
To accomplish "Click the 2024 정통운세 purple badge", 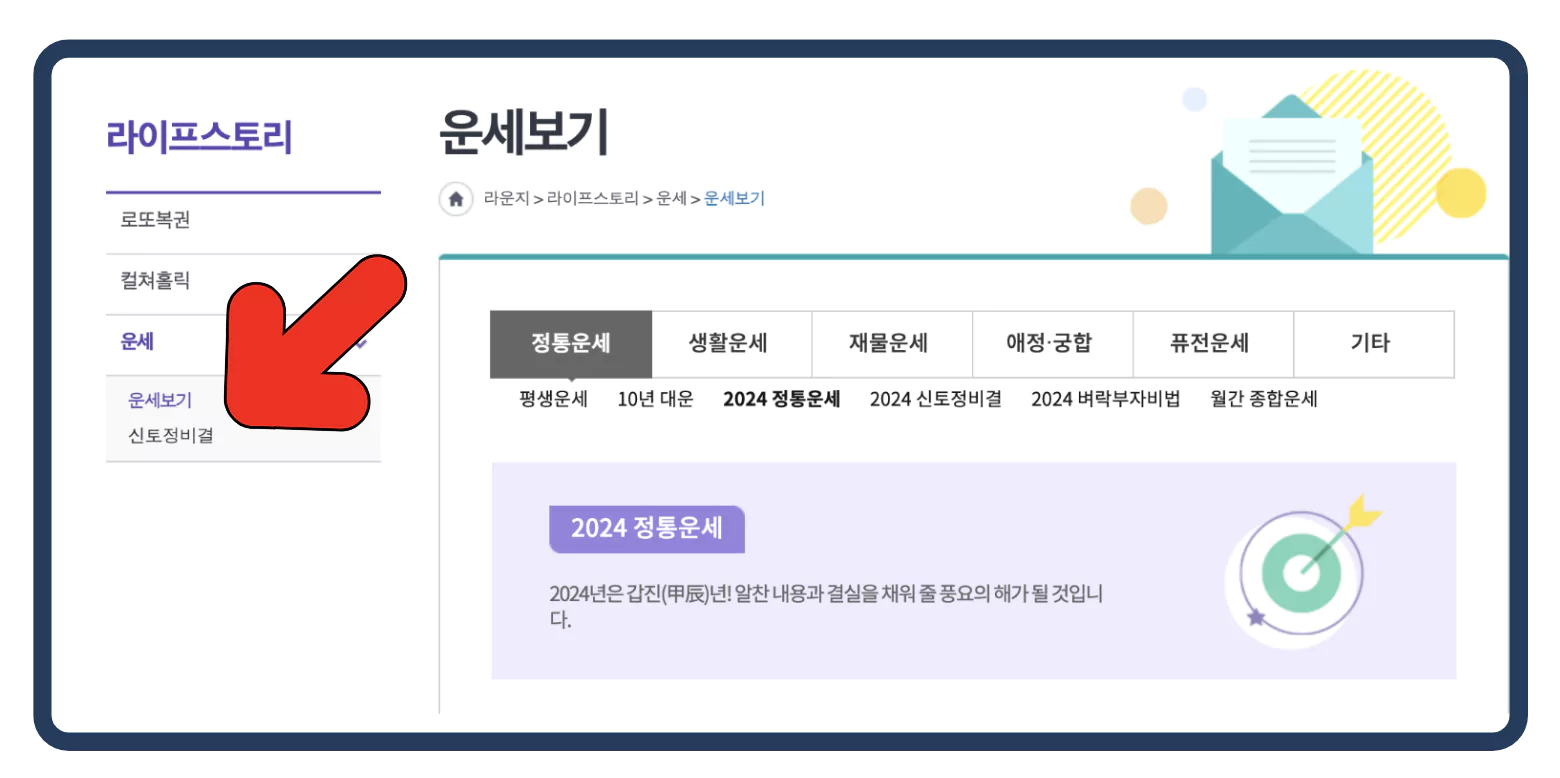I will click(646, 529).
